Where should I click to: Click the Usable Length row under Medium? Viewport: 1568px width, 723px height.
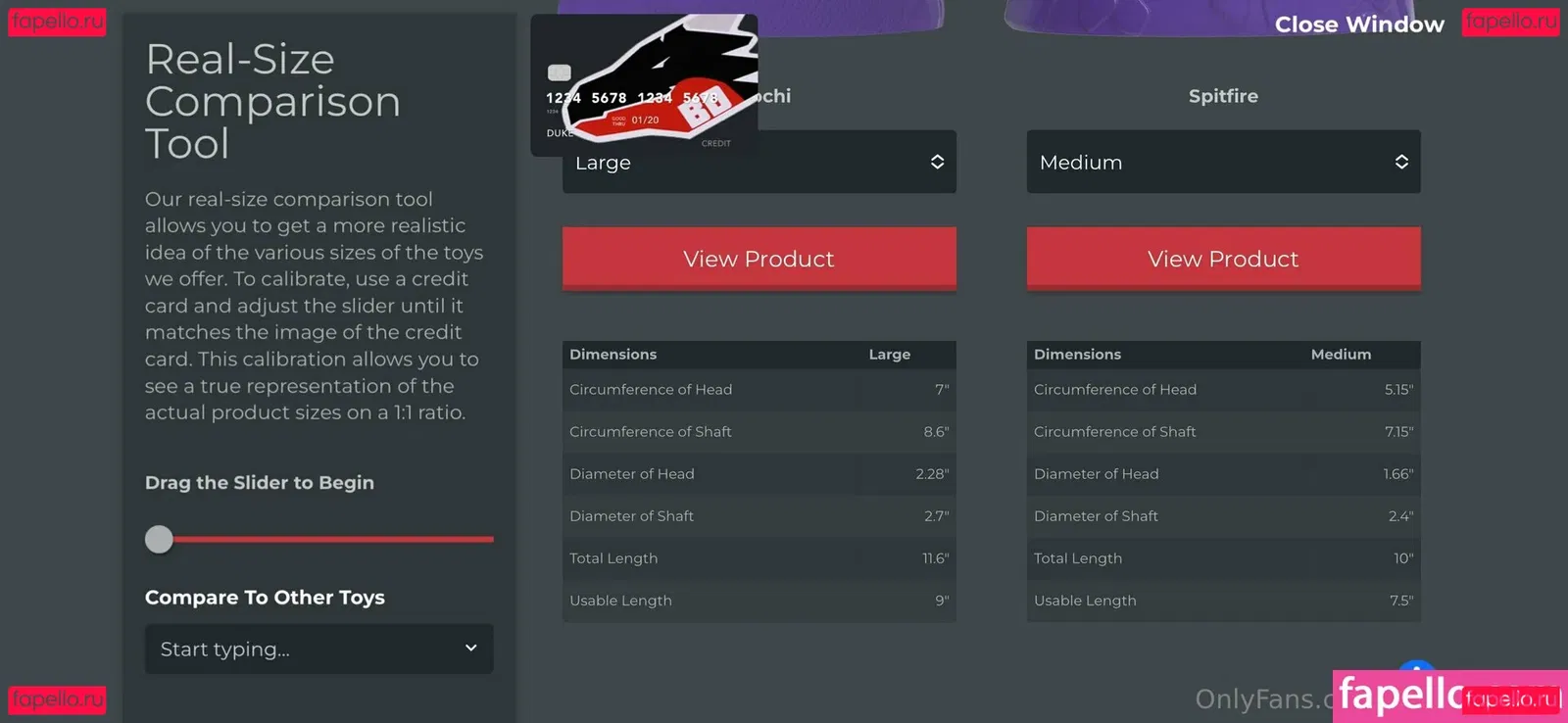pyautogui.click(x=1222, y=601)
